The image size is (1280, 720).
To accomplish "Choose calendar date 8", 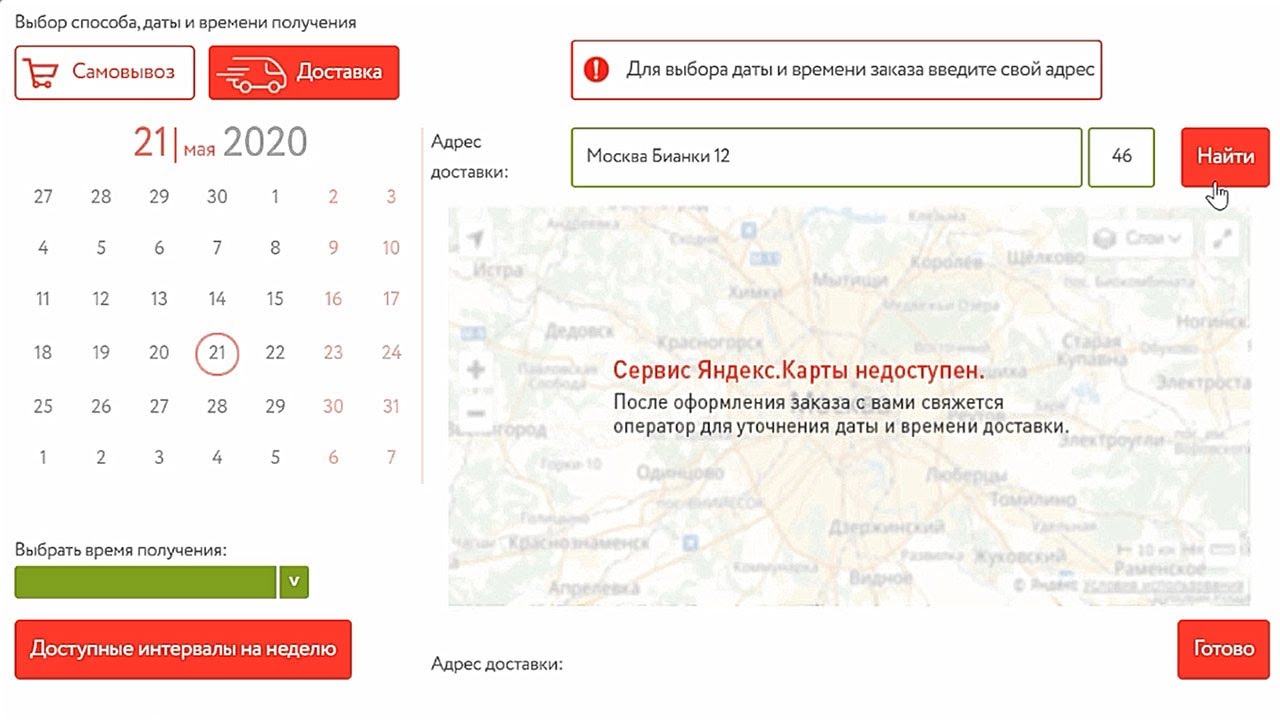I will (275, 248).
